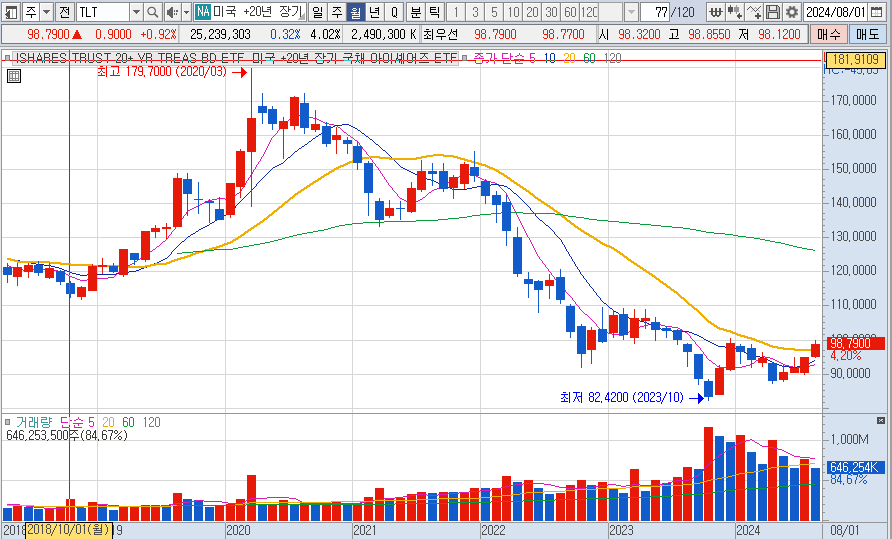The width and height of the screenshot is (892, 539).
Task: Toggle the square before 거래량 단순 legend
Action: [x=7, y=422]
